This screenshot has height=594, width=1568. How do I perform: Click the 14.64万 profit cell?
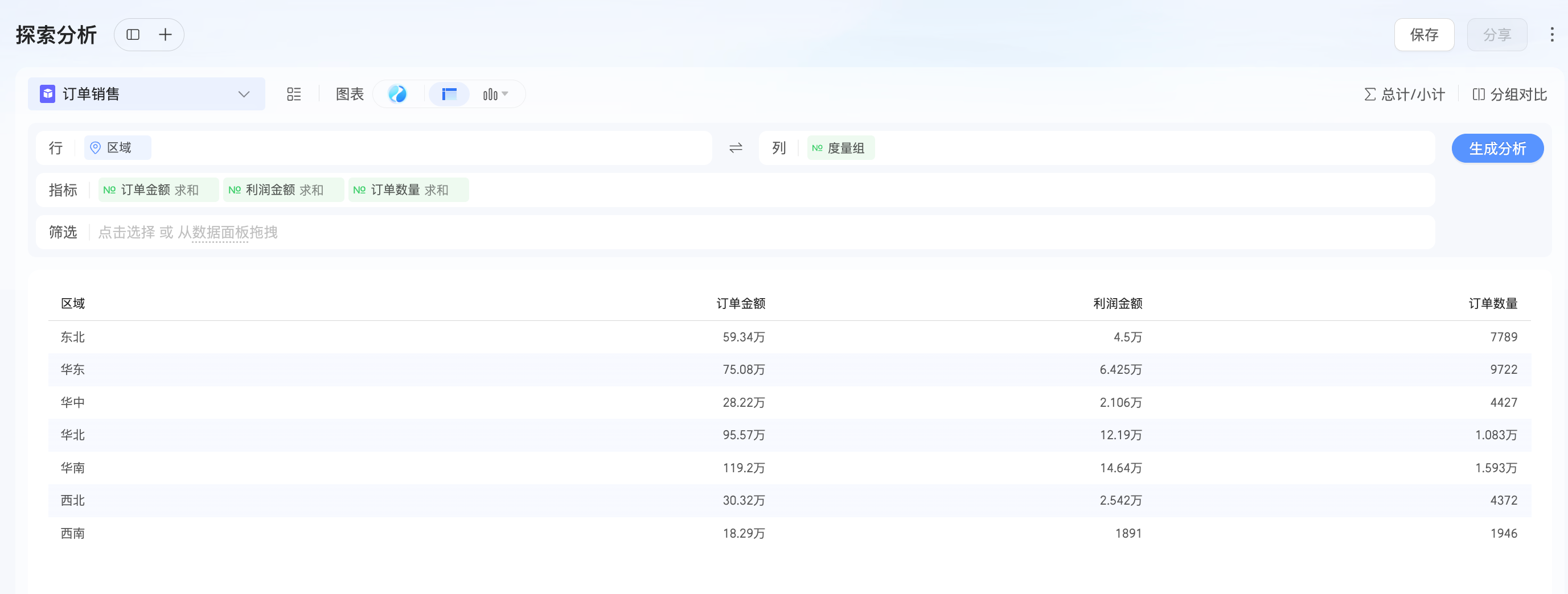coord(1120,468)
